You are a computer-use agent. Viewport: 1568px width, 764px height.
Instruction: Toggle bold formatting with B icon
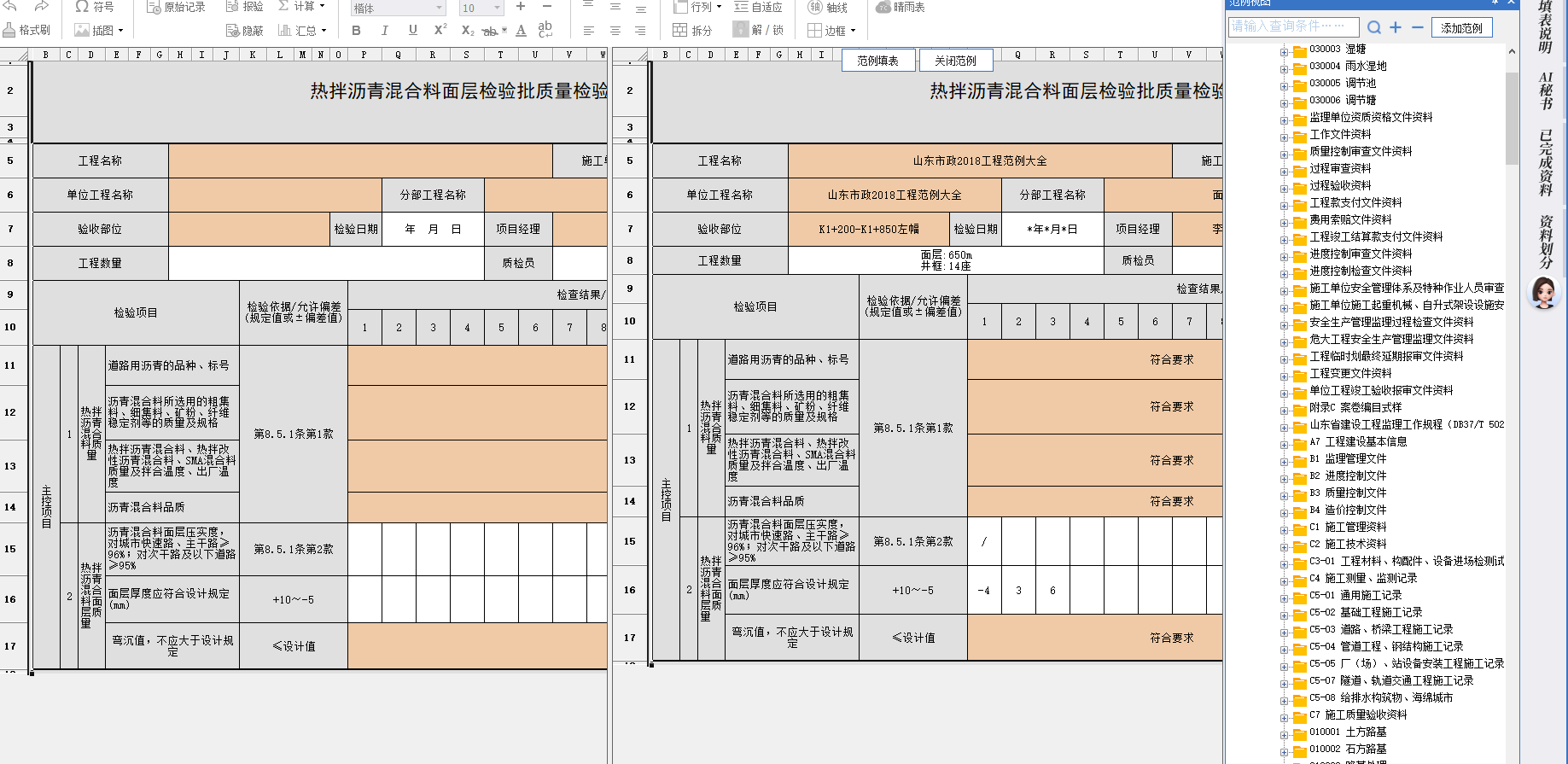coord(356,31)
